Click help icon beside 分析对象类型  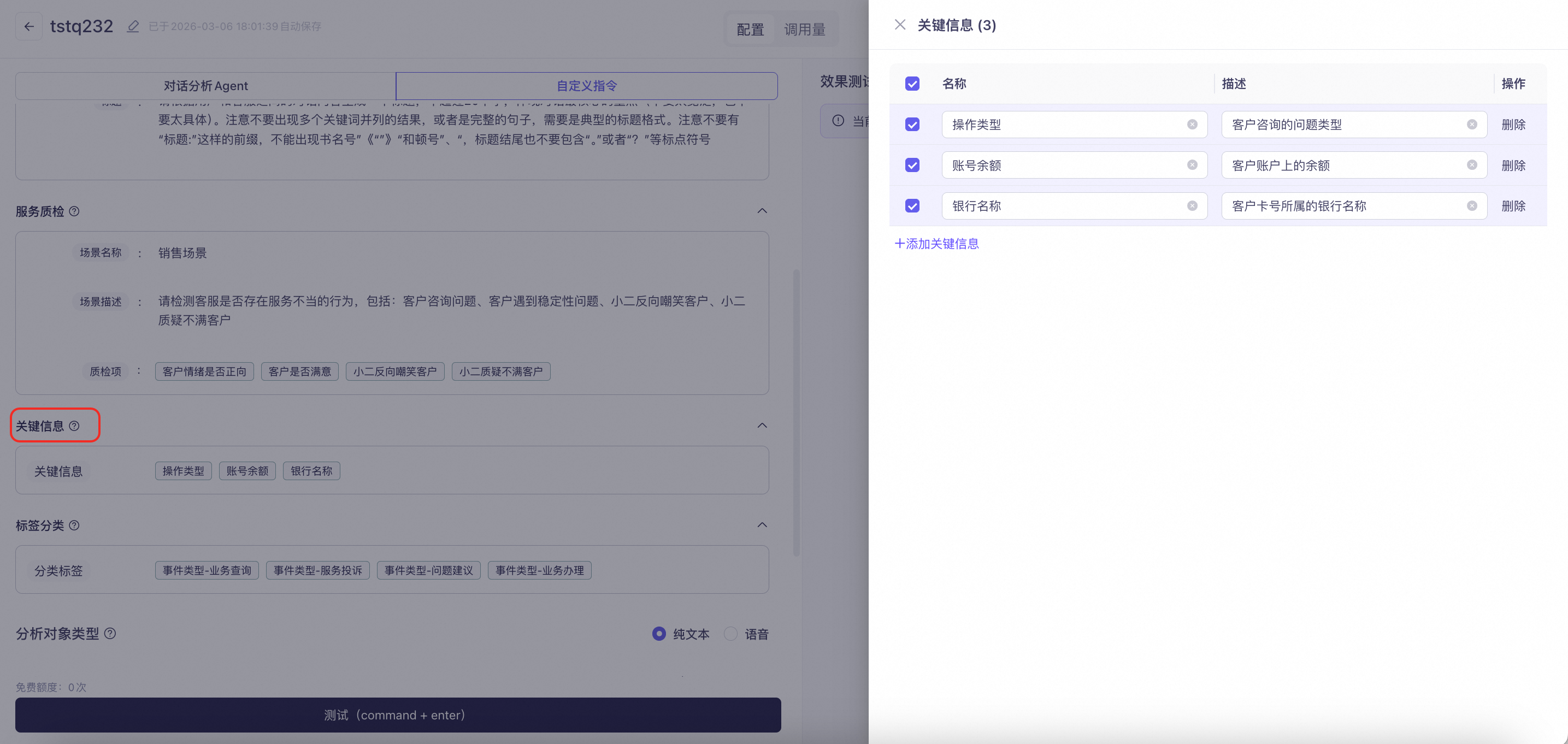[110, 634]
